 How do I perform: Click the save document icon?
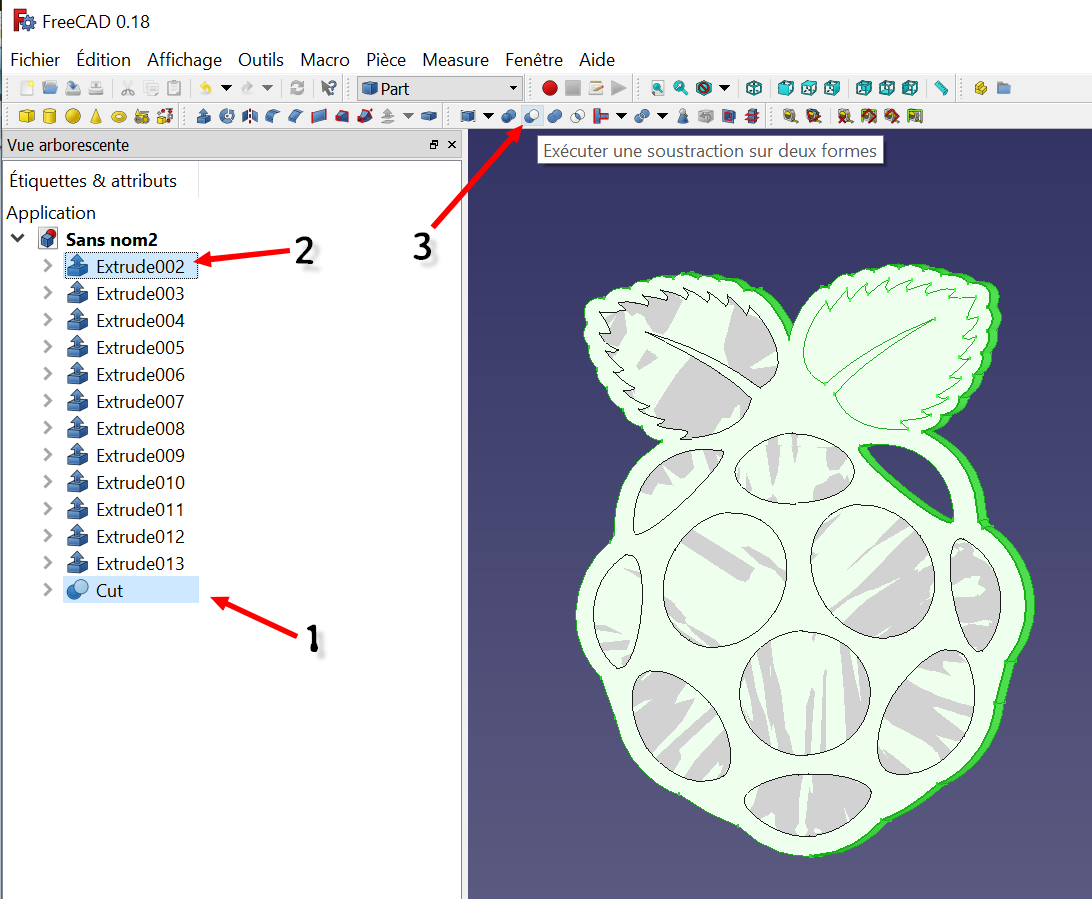click(72, 88)
